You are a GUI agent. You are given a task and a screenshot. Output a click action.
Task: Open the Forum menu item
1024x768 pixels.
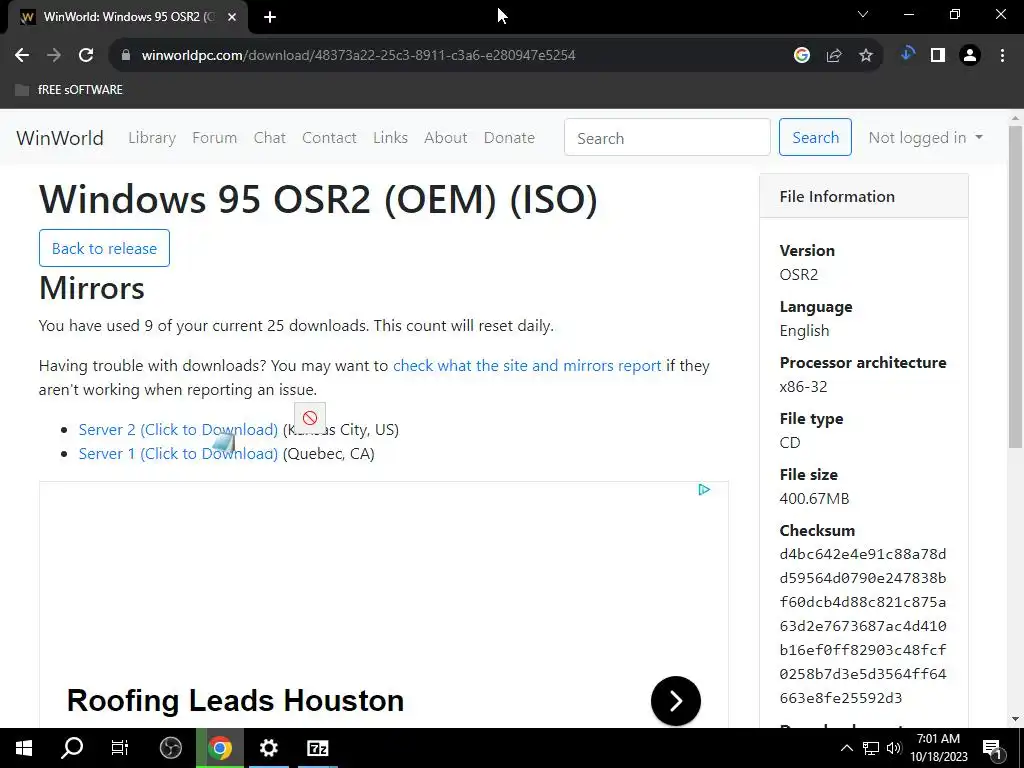(x=214, y=138)
